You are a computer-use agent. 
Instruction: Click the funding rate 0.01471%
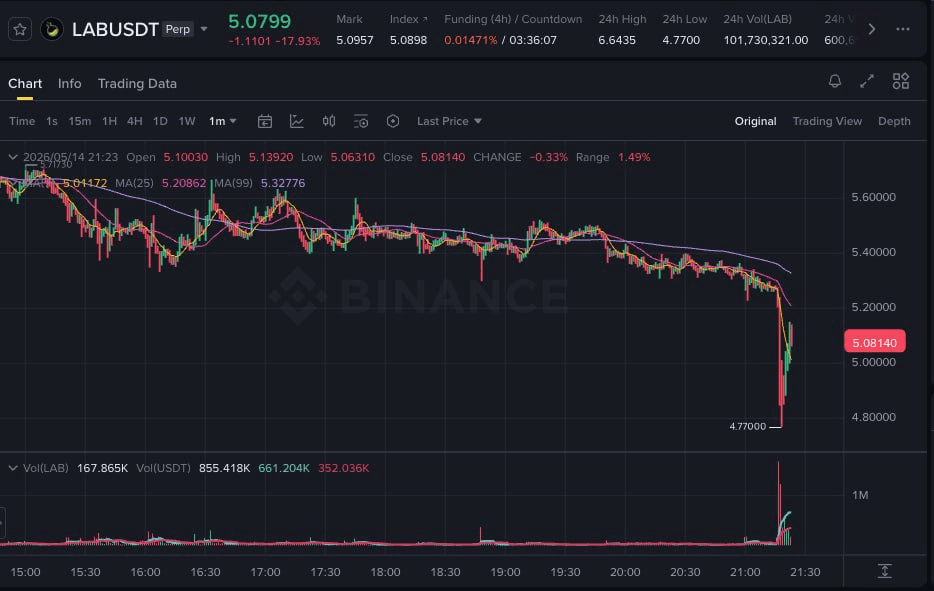[x=471, y=40]
